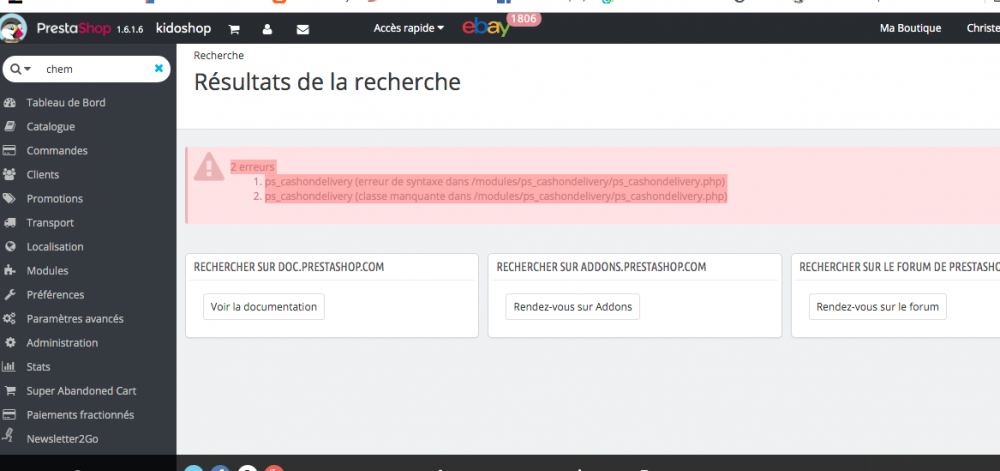This screenshot has width=1000, height=471.
Task: Open Tableau de Bord menu
Action: (x=66, y=103)
